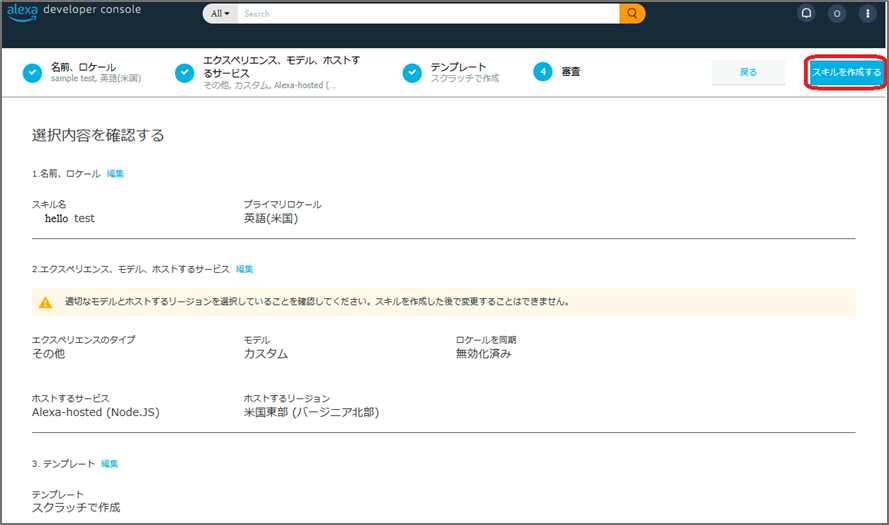This screenshot has width=889, height=525.
Task: Go to step エクスペリエンス、モデル checkmark
Action: coord(184,73)
